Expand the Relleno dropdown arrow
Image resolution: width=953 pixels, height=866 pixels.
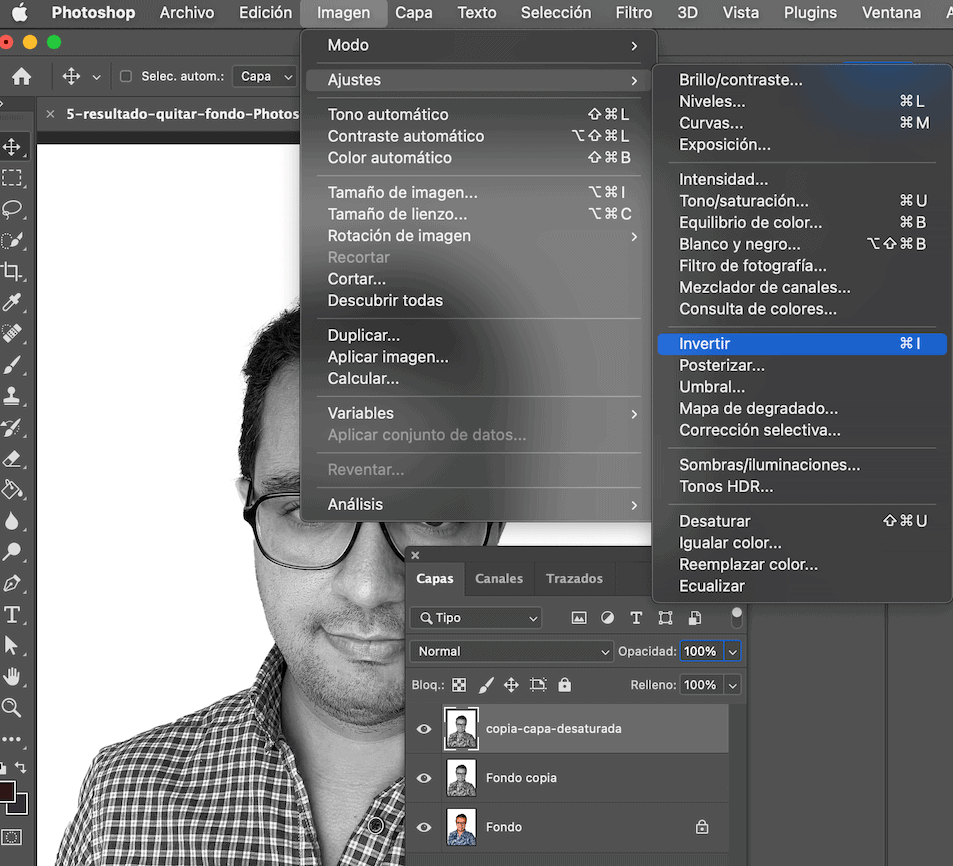pos(733,685)
